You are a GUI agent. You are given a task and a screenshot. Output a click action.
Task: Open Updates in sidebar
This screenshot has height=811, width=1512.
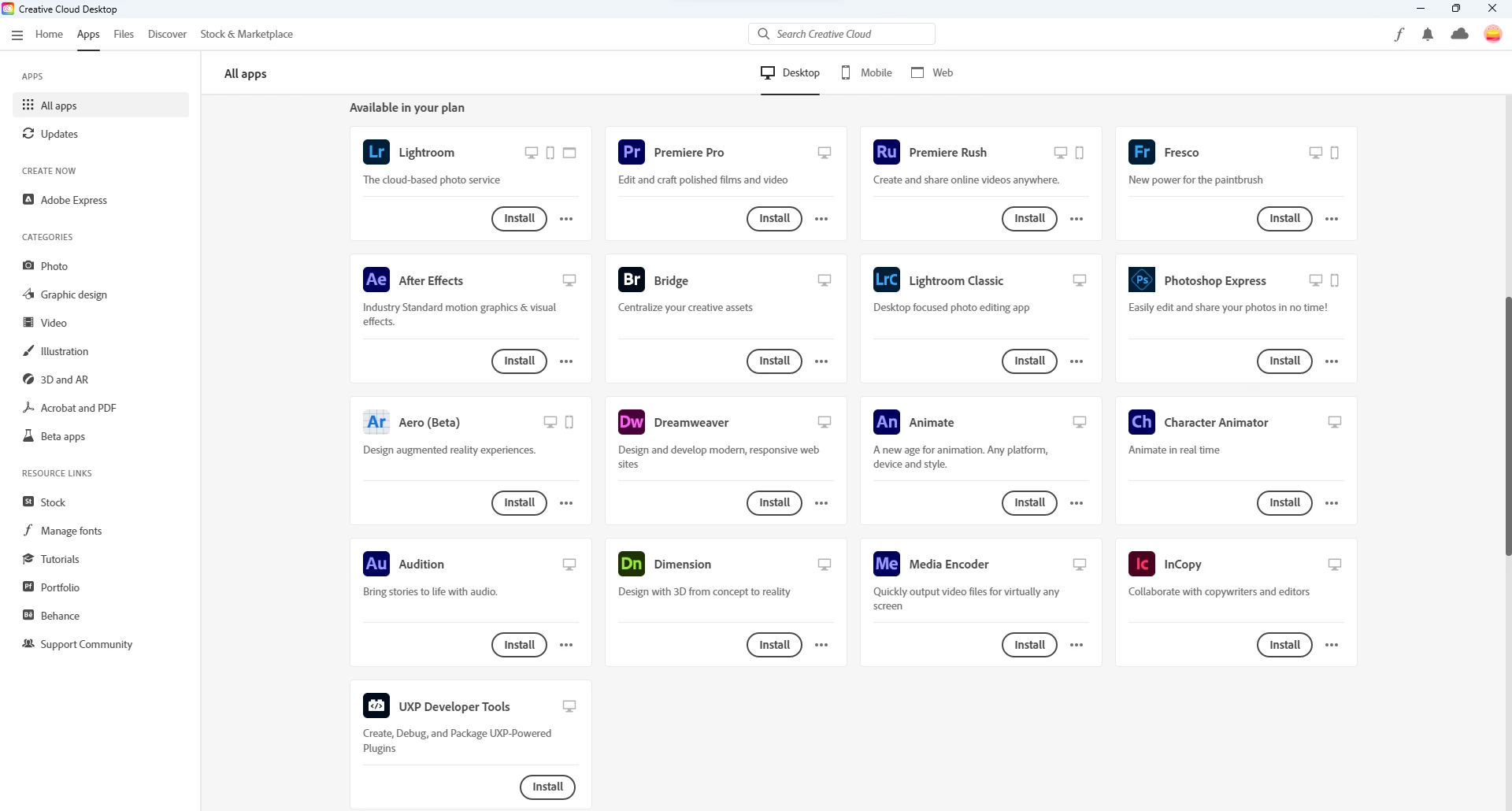coord(101,134)
